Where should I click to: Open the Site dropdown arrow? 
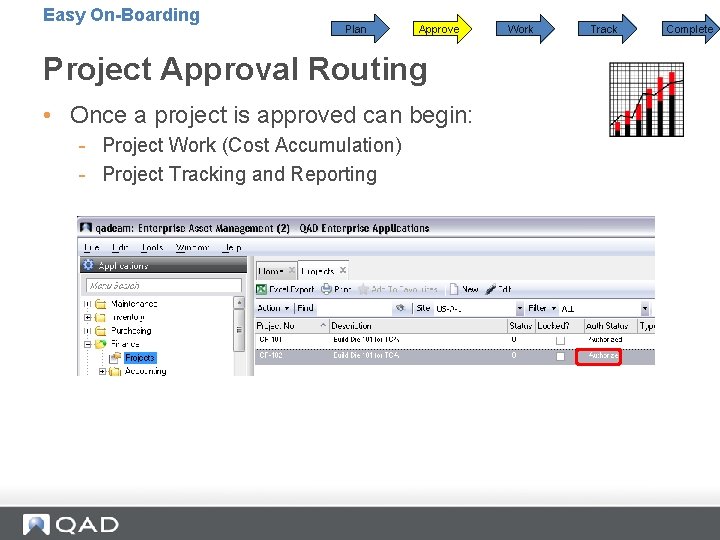(x=519, y=309)
